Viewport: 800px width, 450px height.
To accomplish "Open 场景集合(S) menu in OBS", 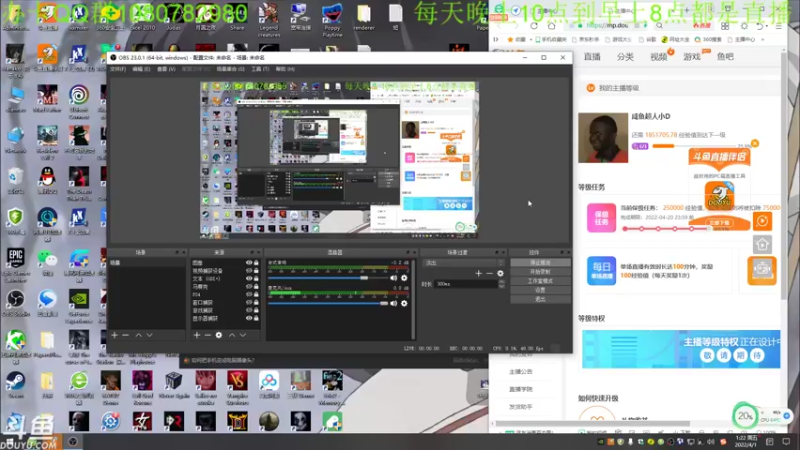I will [230, 69].
